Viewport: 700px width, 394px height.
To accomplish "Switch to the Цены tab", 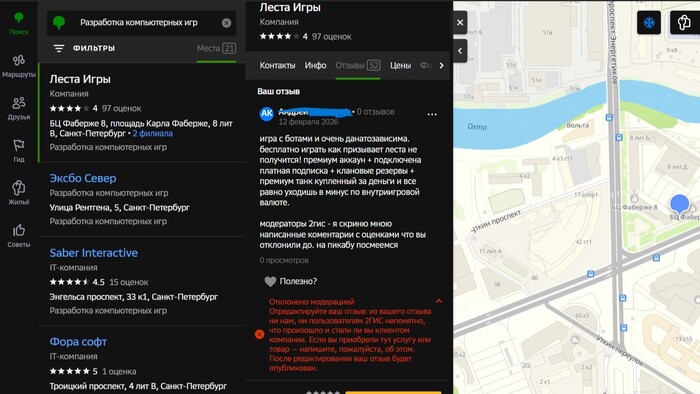I will pyautogui.click(x=400, y=65).
